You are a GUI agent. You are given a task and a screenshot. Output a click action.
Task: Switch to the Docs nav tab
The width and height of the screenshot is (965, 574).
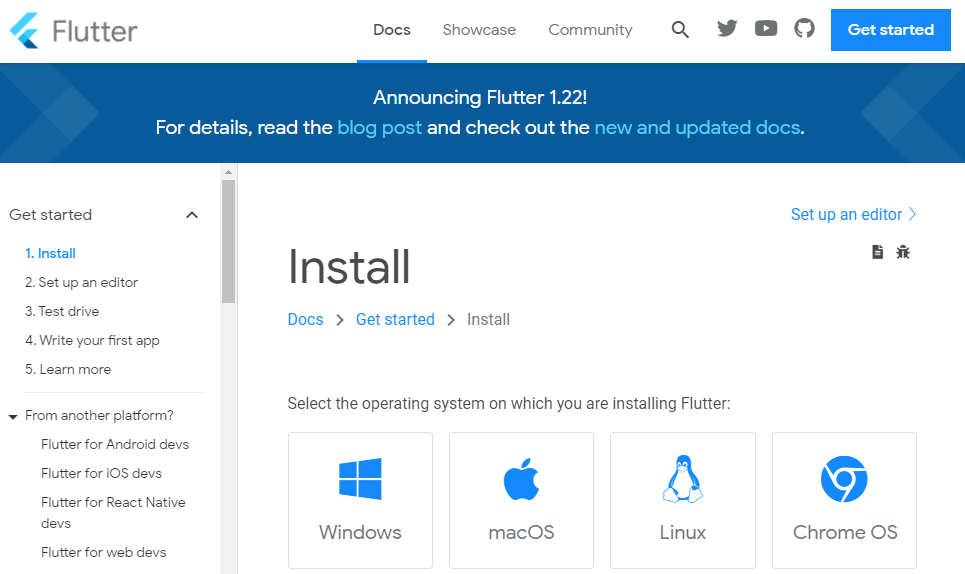[x=391, y=30]
